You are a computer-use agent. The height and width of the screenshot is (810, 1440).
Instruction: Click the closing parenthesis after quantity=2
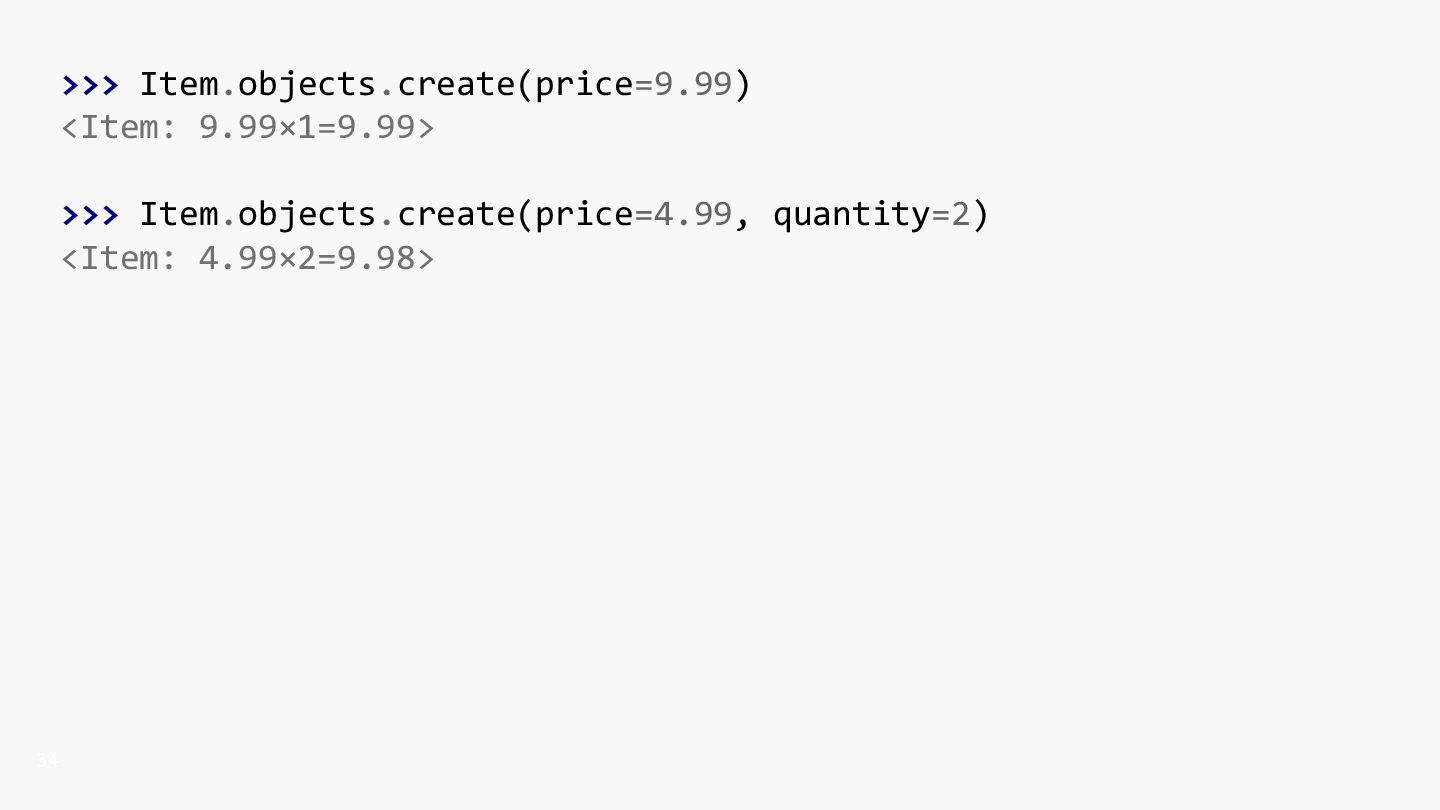pos(981,214)
